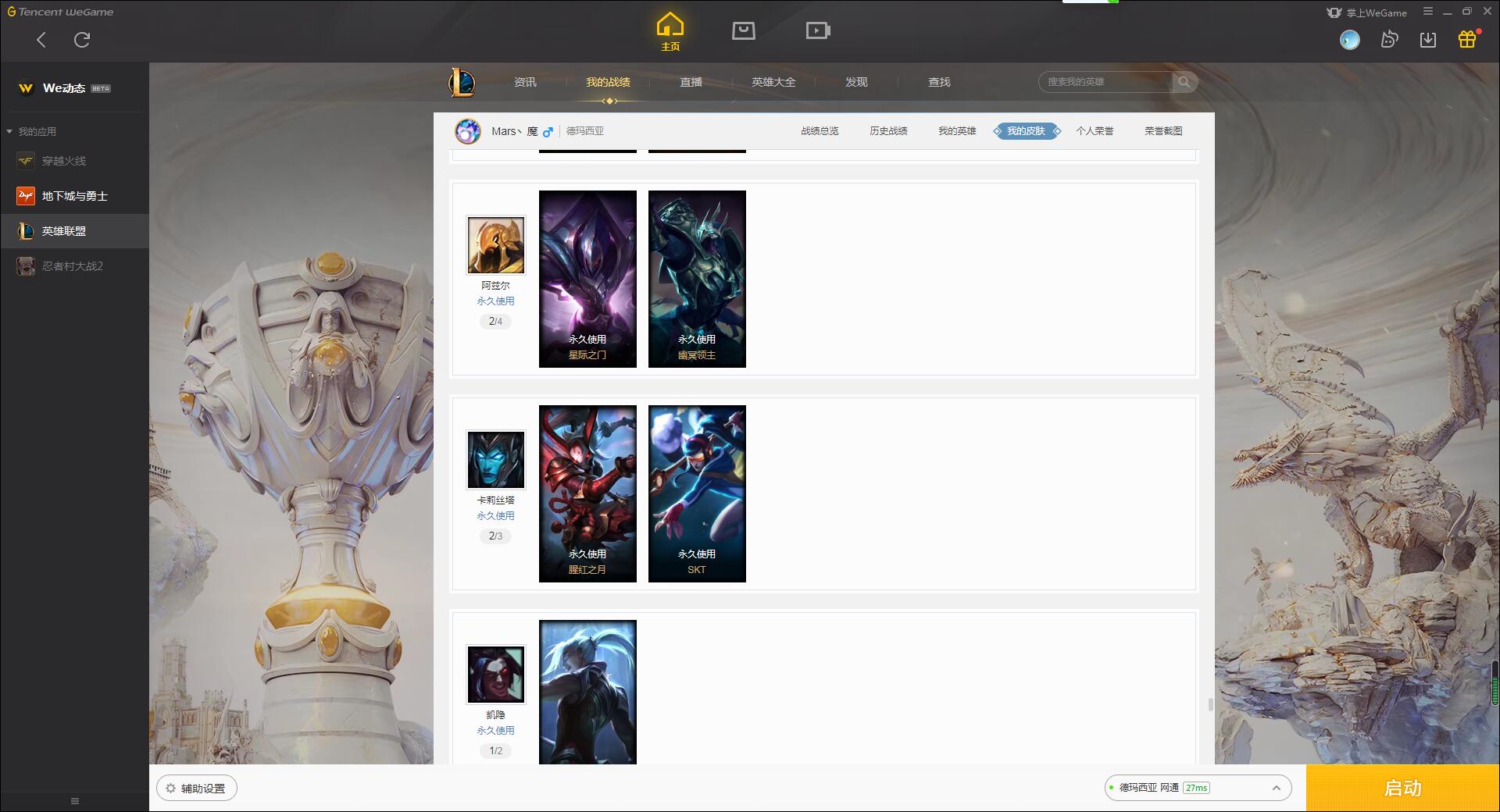1500x812 pixels.
Task: Switch to 个人荣誉 sub-tab
Action: [x=1095, y=131]
